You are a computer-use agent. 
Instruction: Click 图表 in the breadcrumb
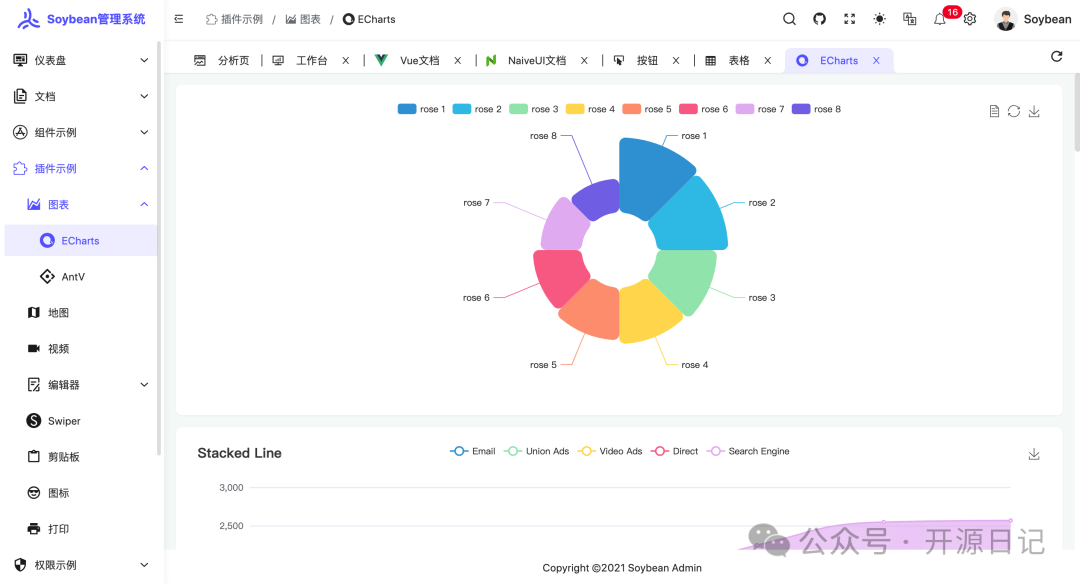pos(303,19)
